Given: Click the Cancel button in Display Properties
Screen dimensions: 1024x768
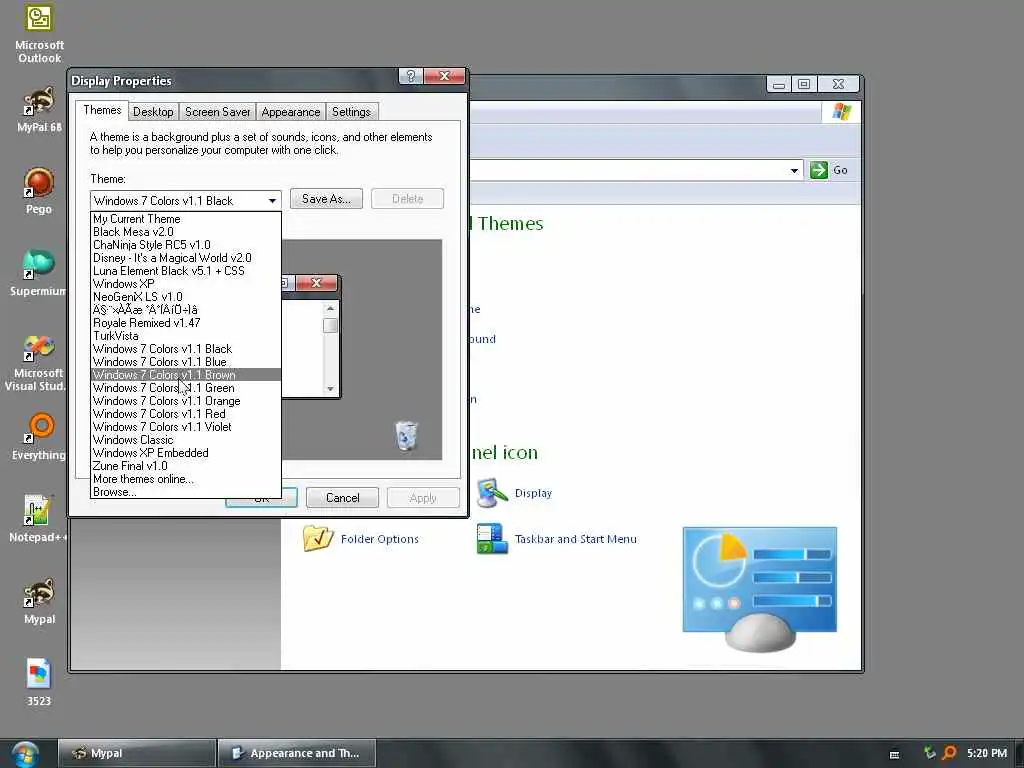Looking at the screenshot, I should point(342,498).
